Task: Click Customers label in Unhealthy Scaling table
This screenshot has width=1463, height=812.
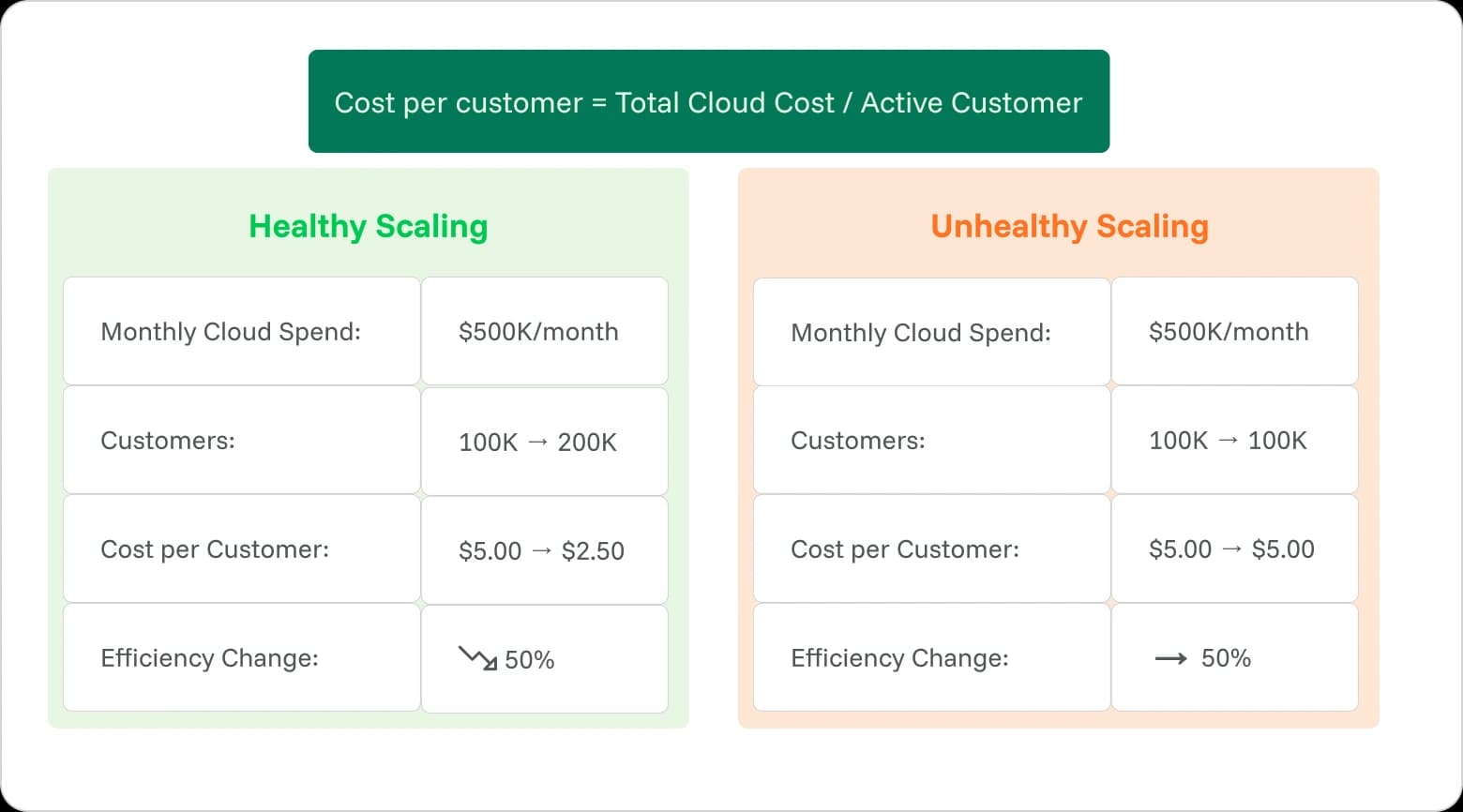Action: 858,441
